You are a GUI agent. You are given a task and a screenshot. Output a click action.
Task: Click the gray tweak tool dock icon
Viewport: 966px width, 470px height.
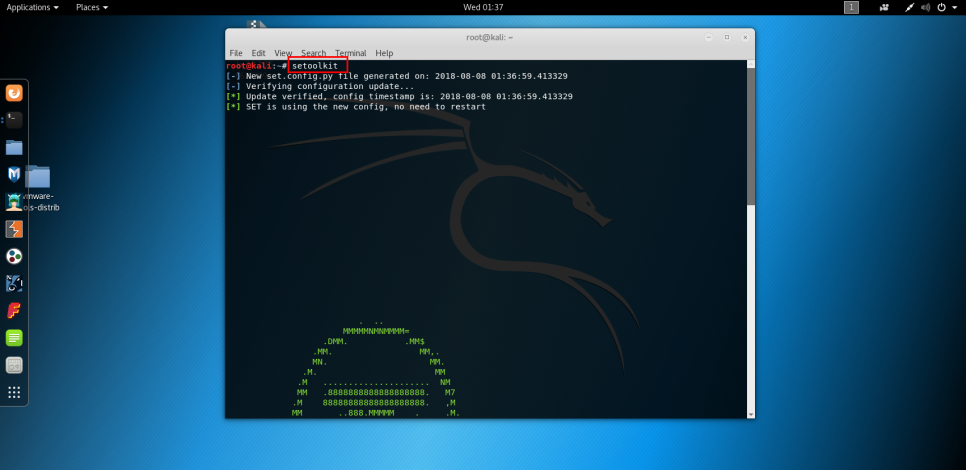coord(14,365)
